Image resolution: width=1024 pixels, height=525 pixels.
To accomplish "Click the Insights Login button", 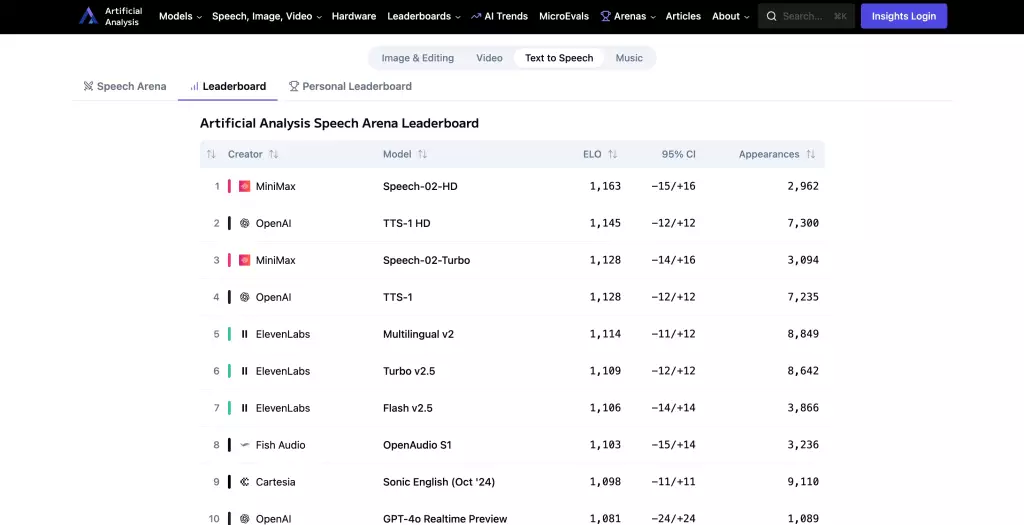I will coord(903,16).
